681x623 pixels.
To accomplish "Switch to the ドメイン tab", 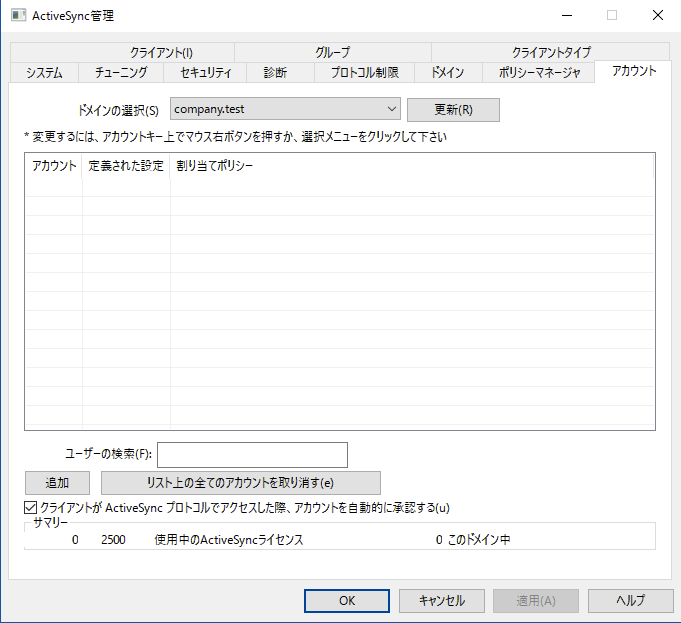I will coord(447,72).
